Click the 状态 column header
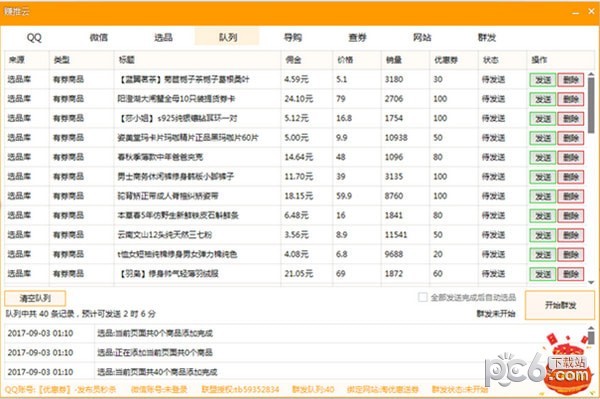The width and height of the screenshot is (600, 399). coord(502,60)
